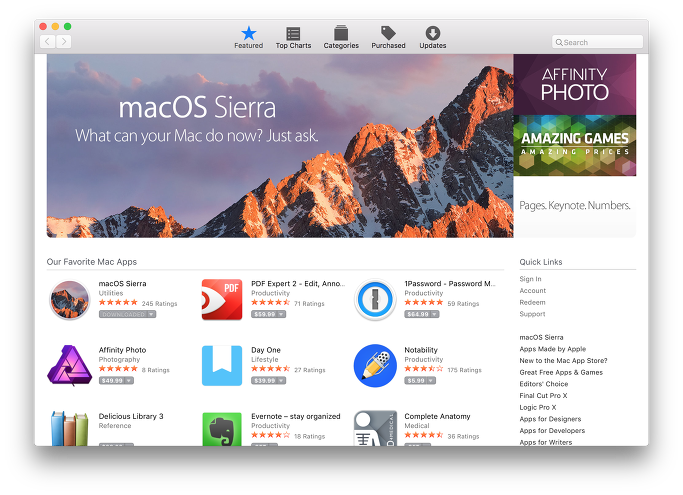This screenshot has width=683, height=495.
Task: Open the Account quick link
Action: pyautogui.click(x=532, y=291)
